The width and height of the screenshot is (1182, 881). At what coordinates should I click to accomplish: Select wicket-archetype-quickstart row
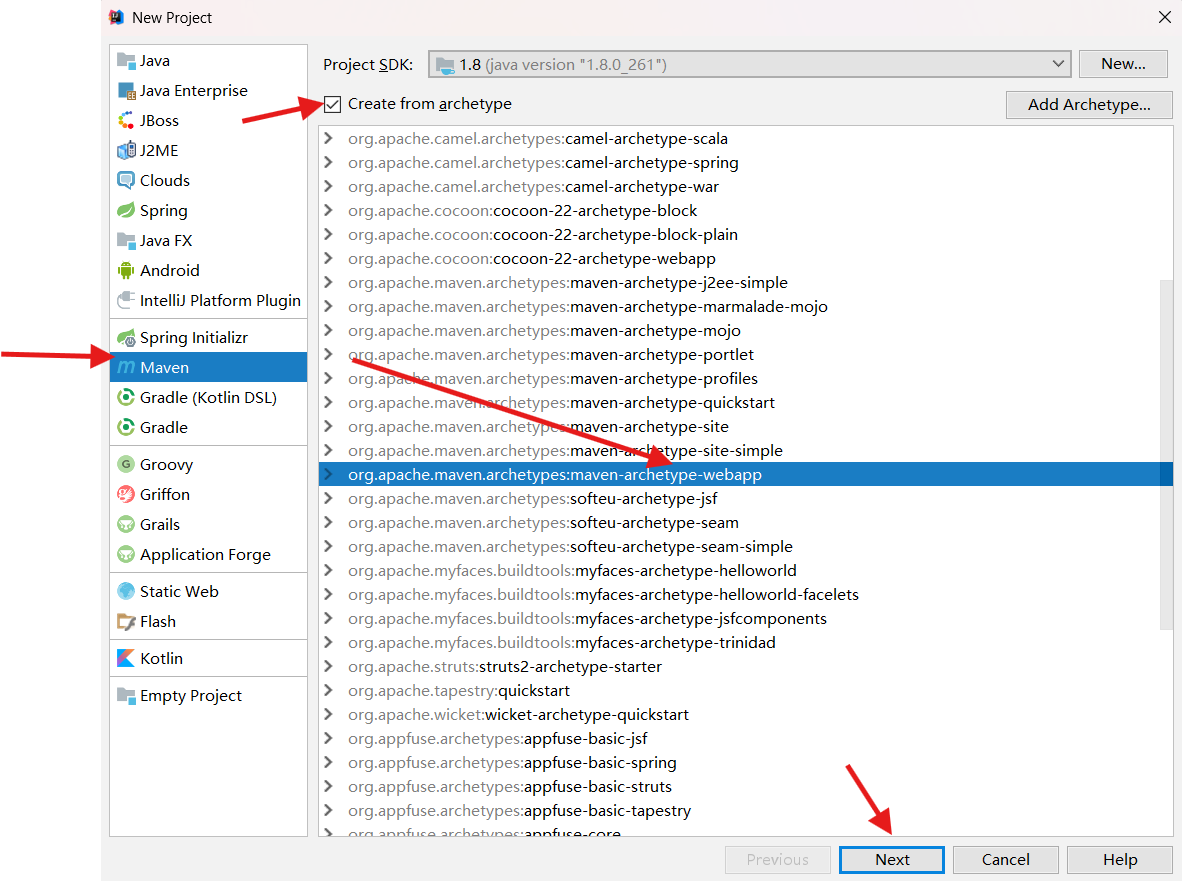click(746, 714)
